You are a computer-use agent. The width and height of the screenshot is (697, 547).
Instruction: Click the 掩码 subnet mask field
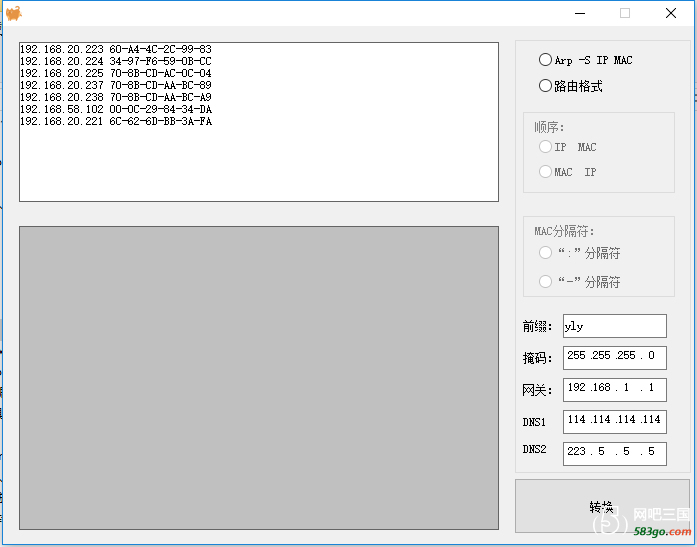(x=614, y=357)
